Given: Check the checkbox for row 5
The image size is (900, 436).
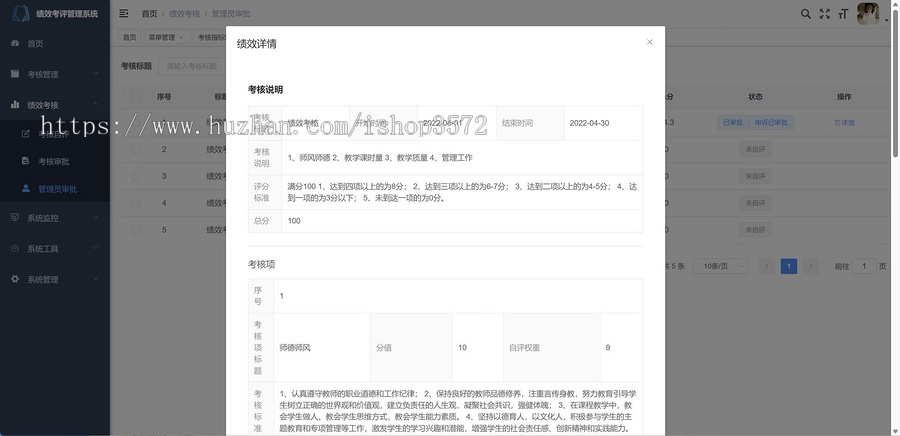Looking at the screenshot, I should click(x=136, y=230).
